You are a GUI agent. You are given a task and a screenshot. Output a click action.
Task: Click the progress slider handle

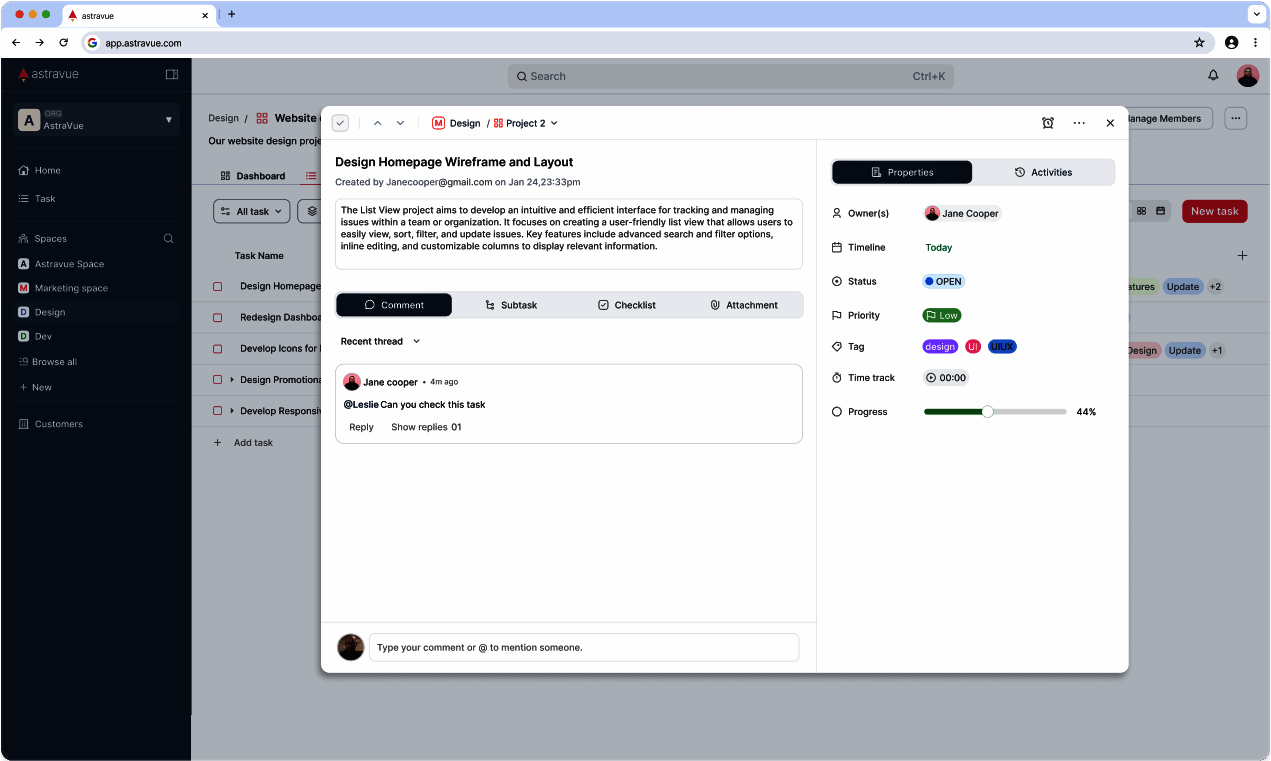(x=988, y=411)
